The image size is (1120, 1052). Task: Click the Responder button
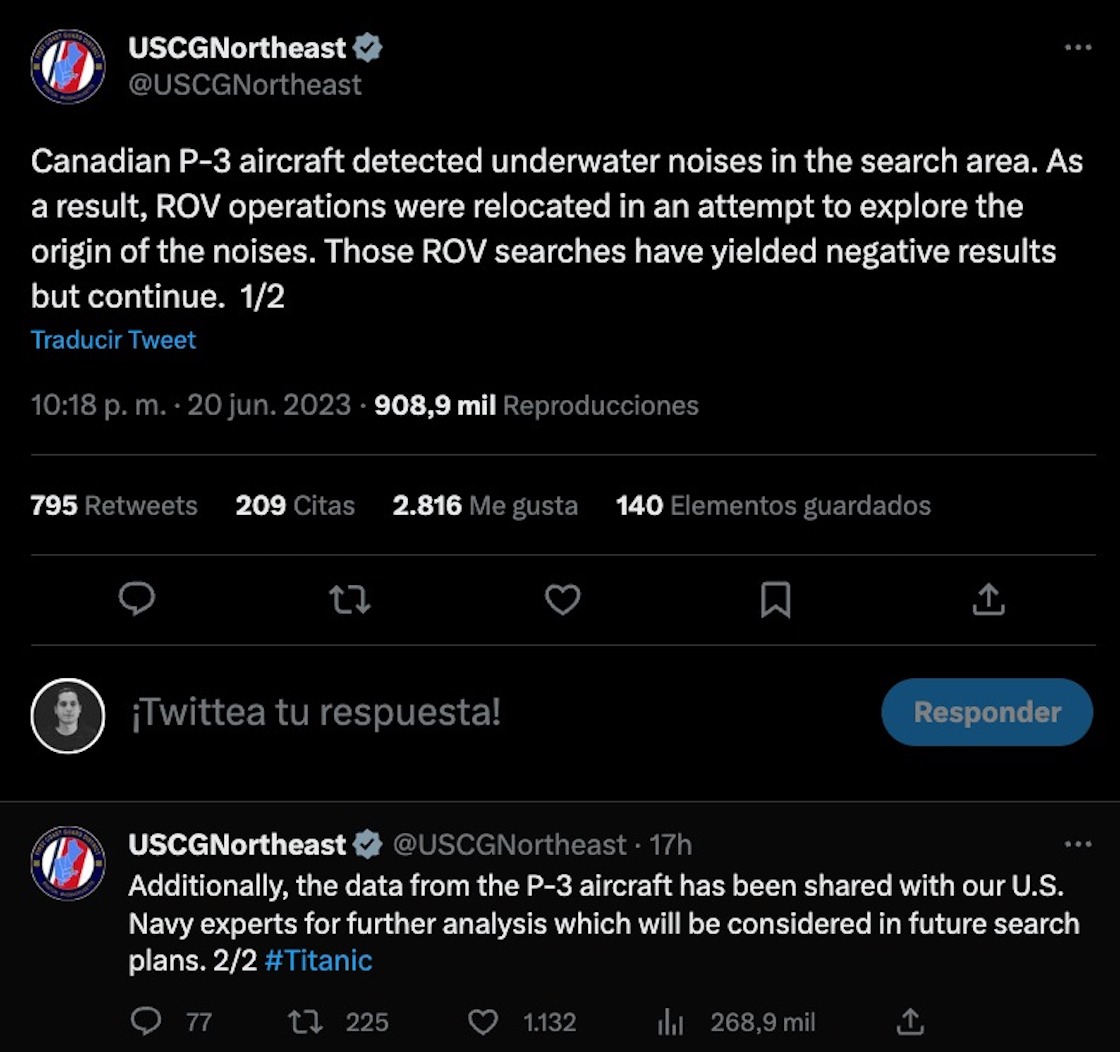tap(986, 712)
